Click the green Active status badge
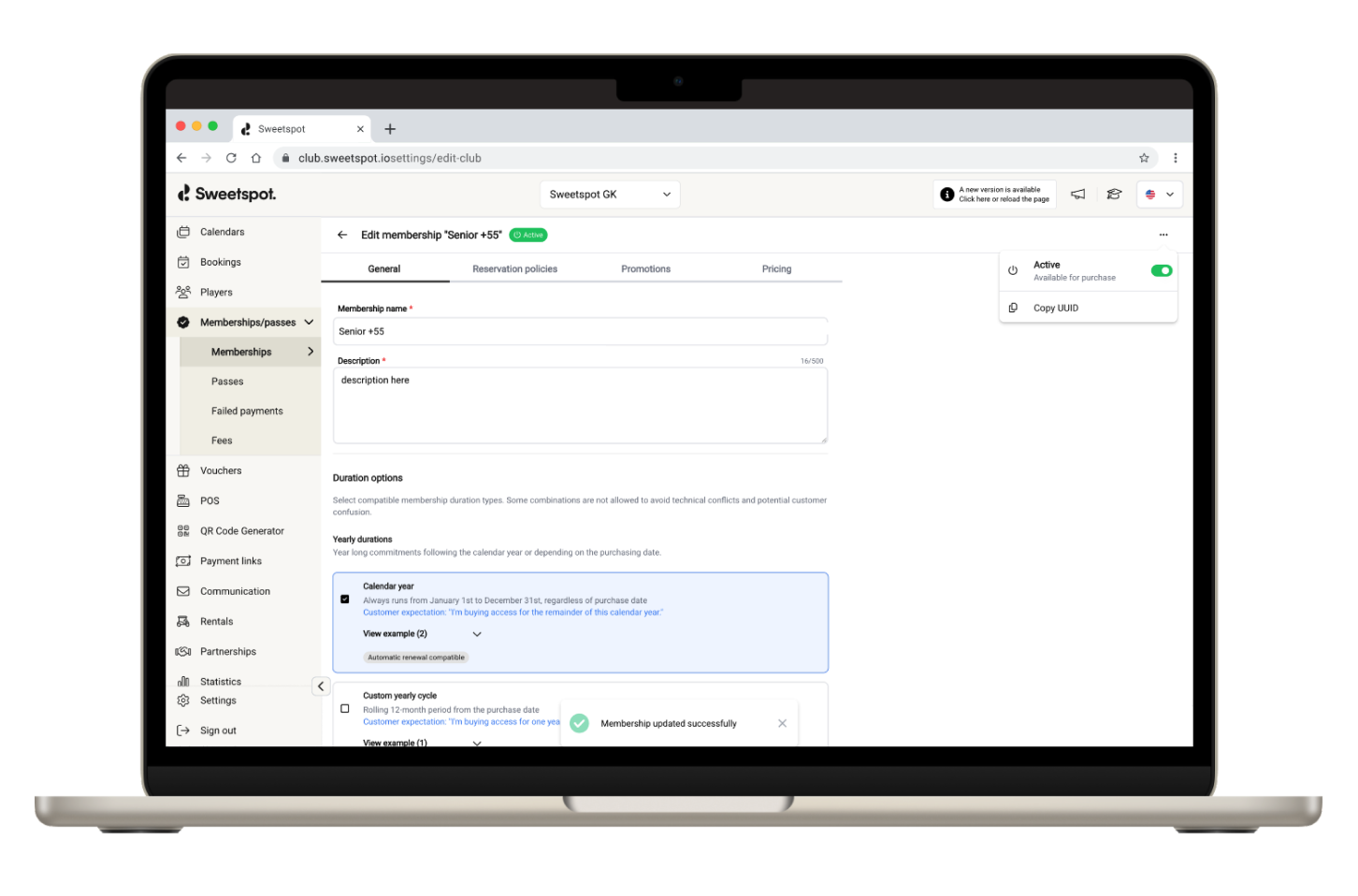Viewport: 1358px width, 896px height. (x=528, y=235)
